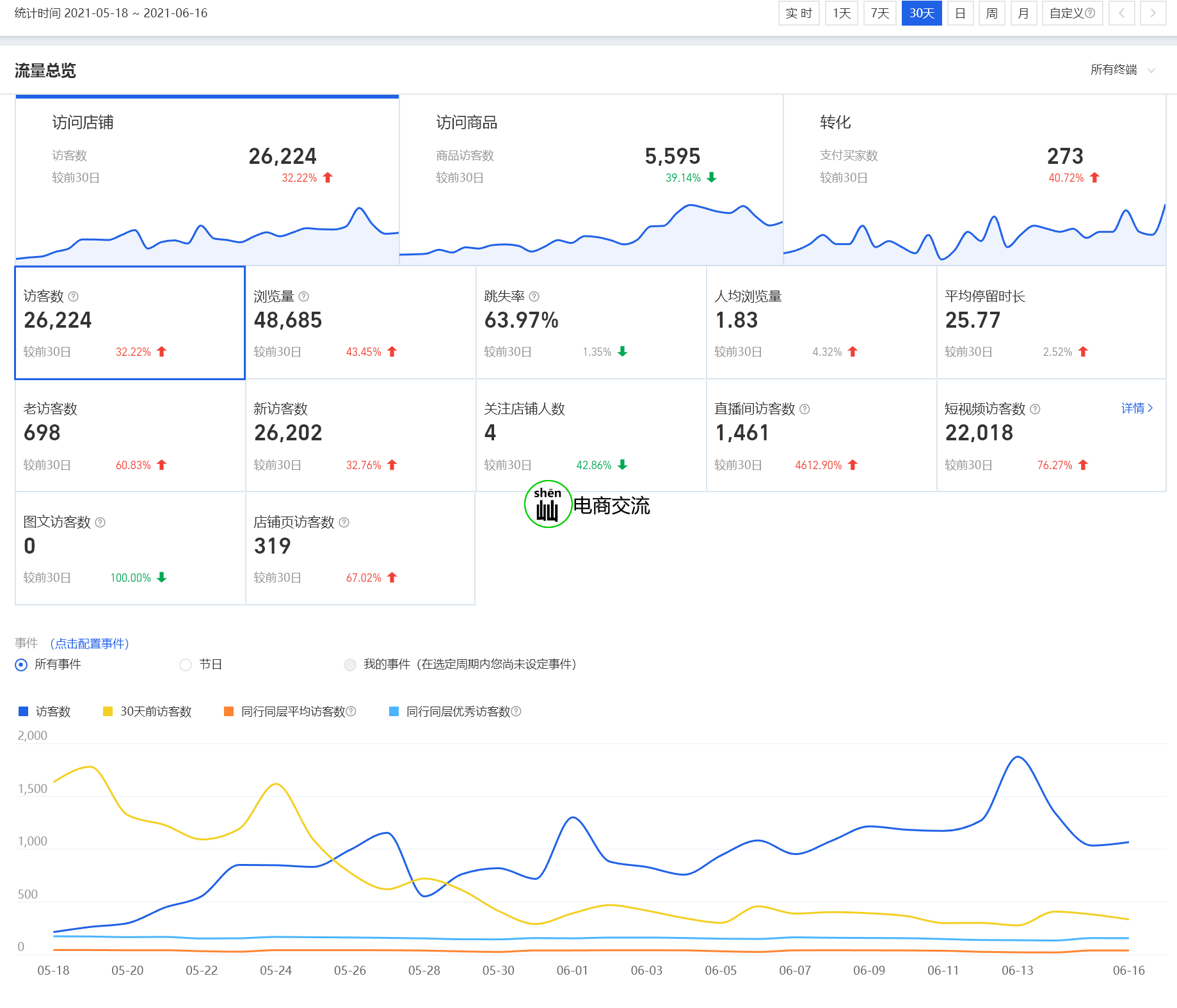Open the help icon beside 访客数 metric
Screen dimensions: 1177x1008
[74, 296]
